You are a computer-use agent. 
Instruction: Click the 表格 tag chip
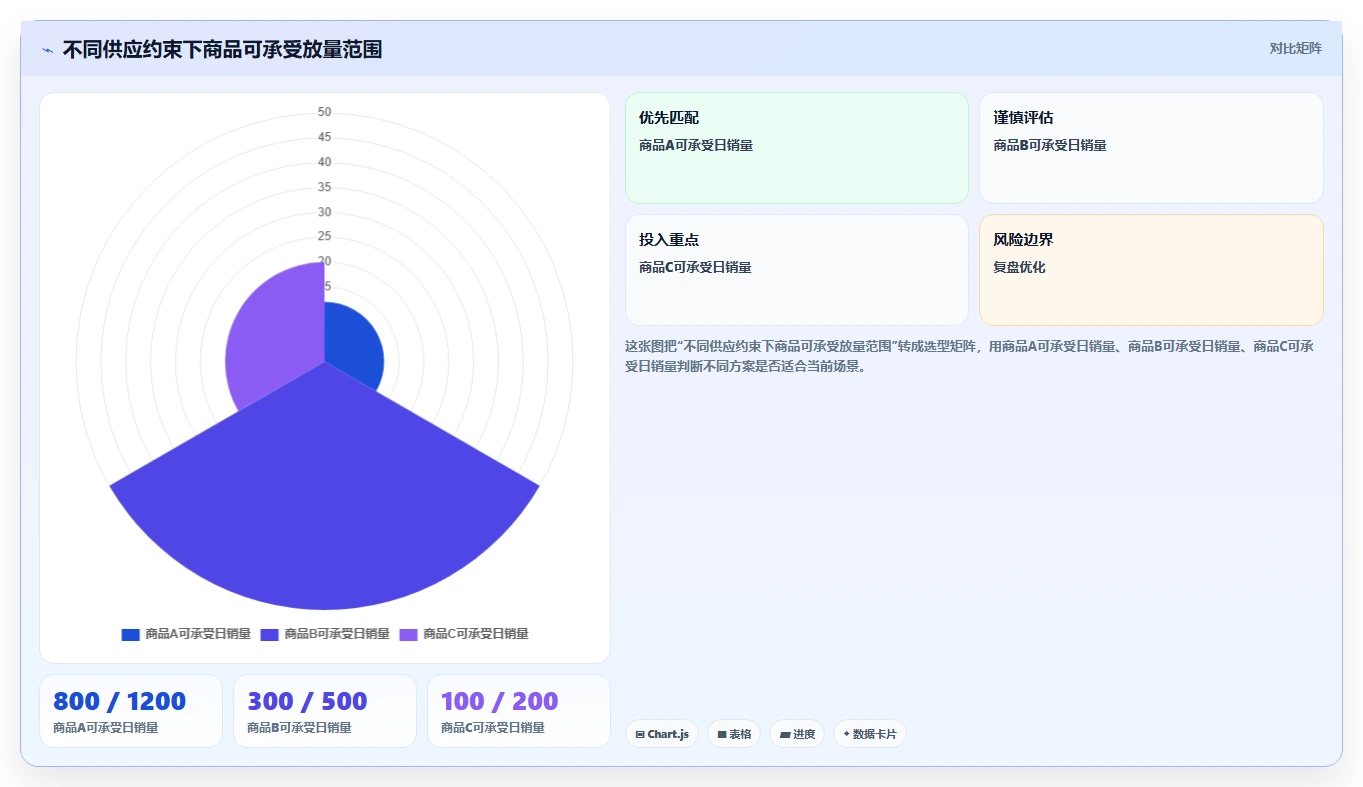734,734
